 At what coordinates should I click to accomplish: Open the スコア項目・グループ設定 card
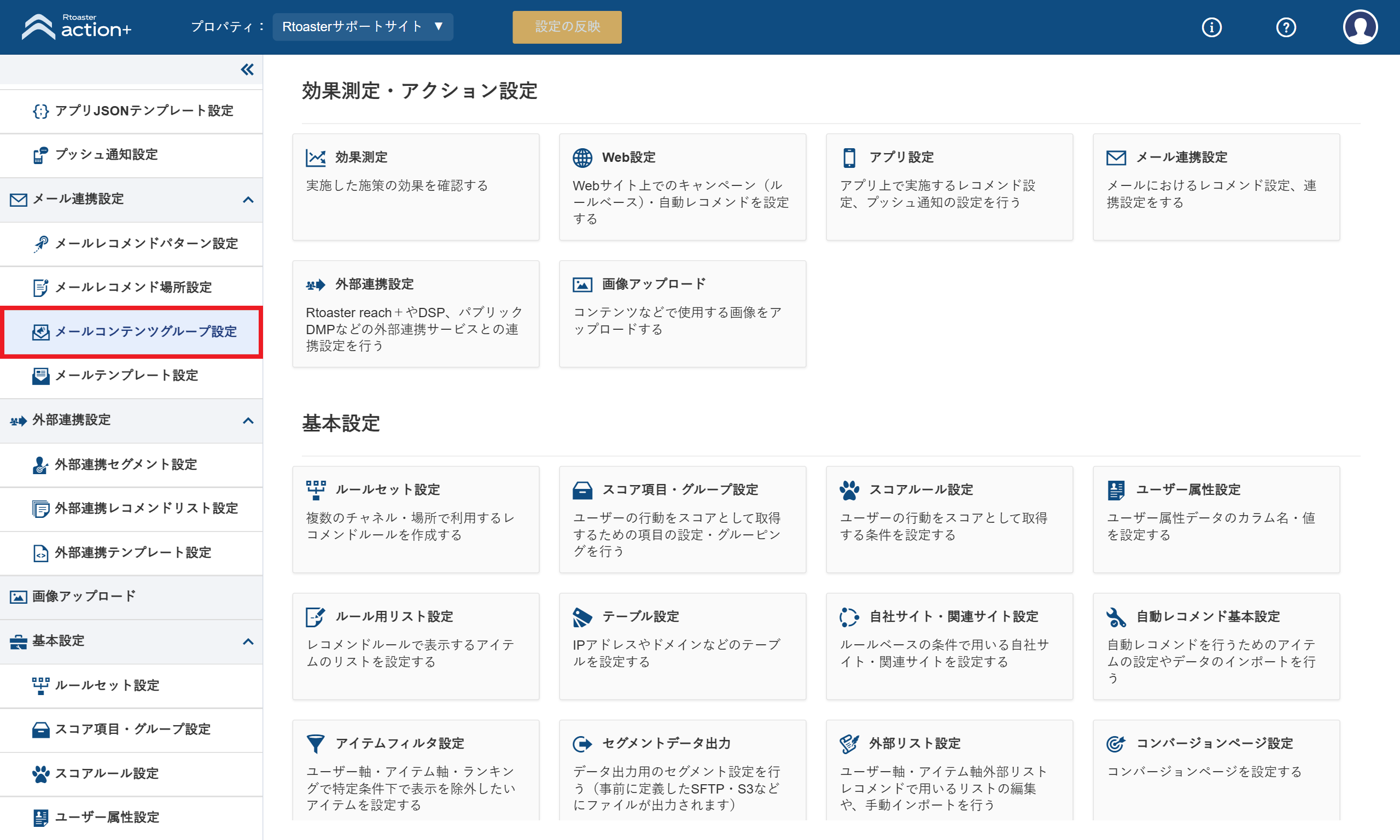tap(682, 519)
